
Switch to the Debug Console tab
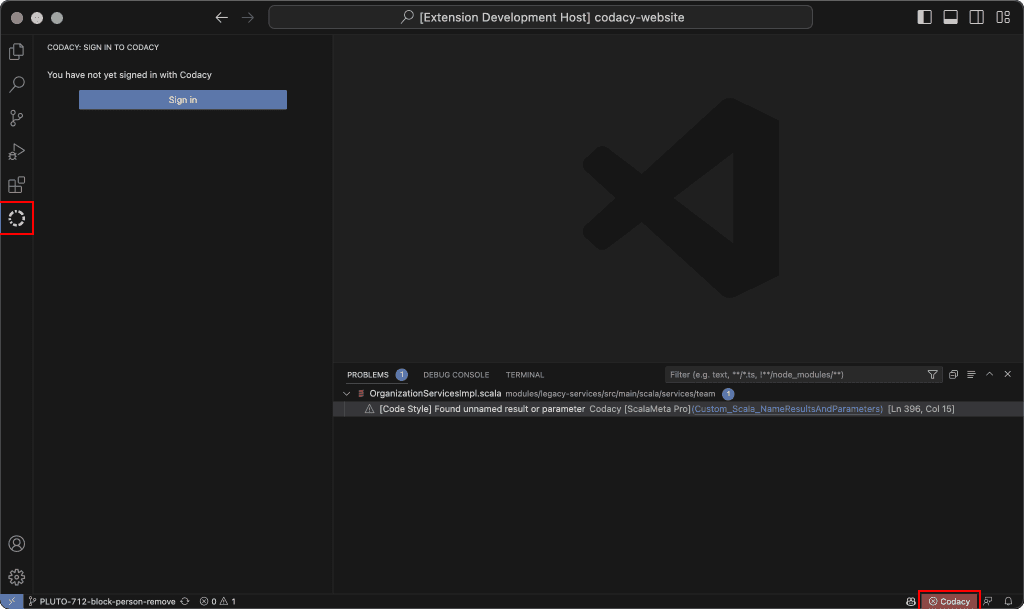[x=456, y=374]
